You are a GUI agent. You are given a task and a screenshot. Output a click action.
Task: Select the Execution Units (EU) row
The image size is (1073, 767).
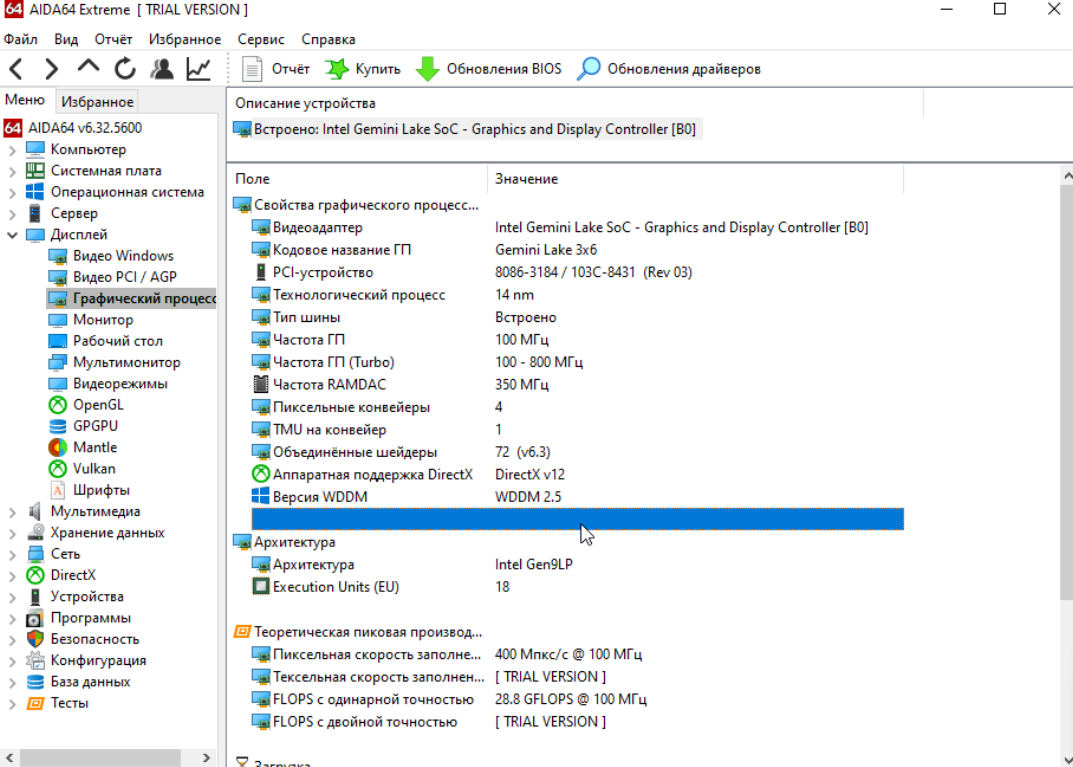pos(578,587)
